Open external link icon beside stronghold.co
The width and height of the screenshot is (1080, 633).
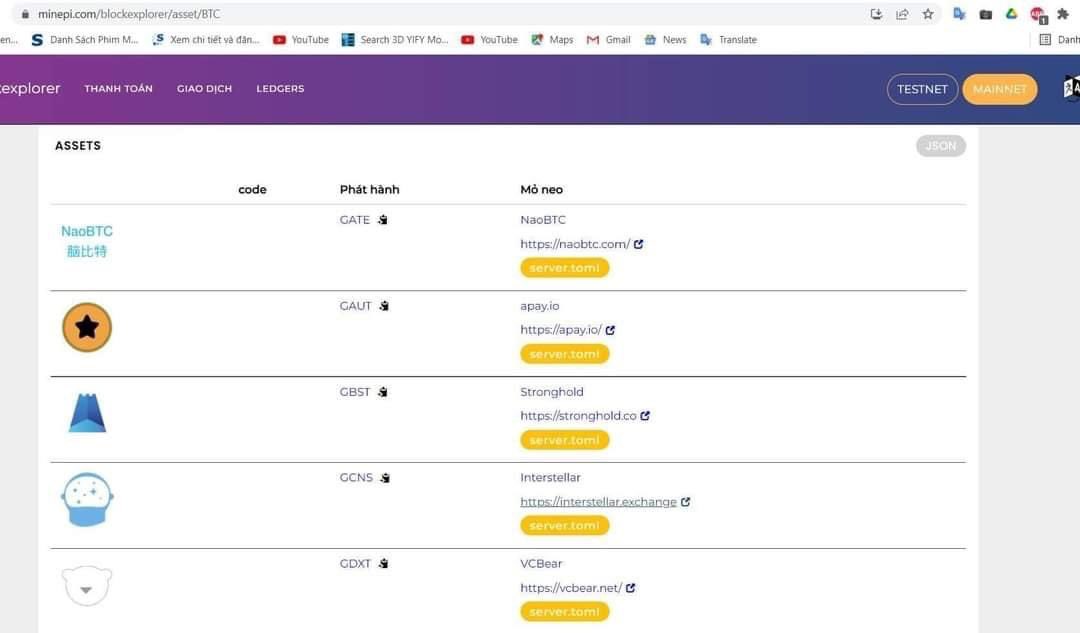click(645, 415)
